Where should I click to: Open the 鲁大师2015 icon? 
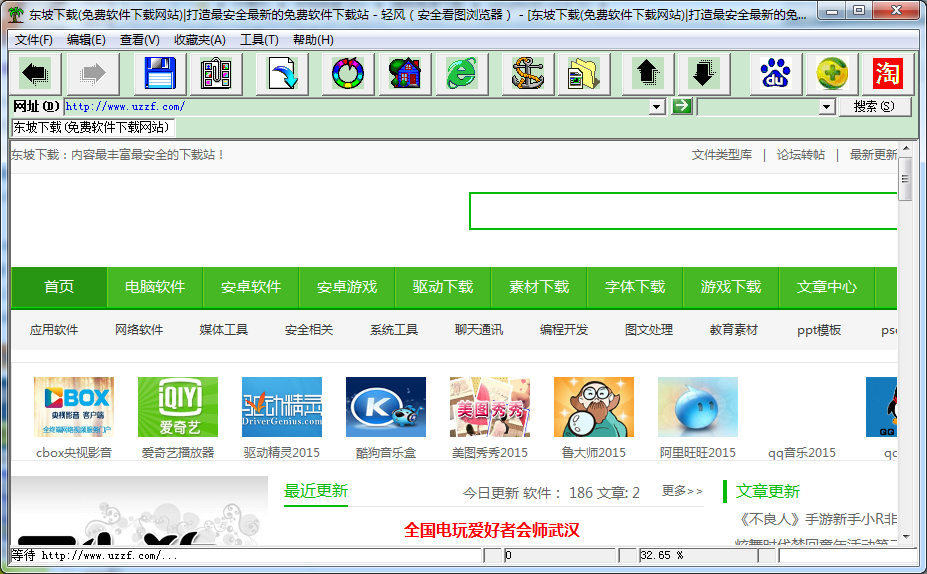[x=594, y=407]
